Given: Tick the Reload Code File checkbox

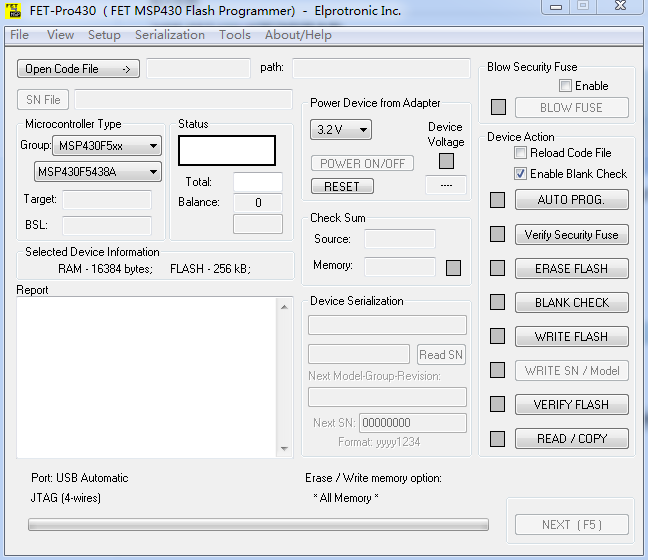Looking at the screenshot, I should pyautogui.click(x=520, y=153).
